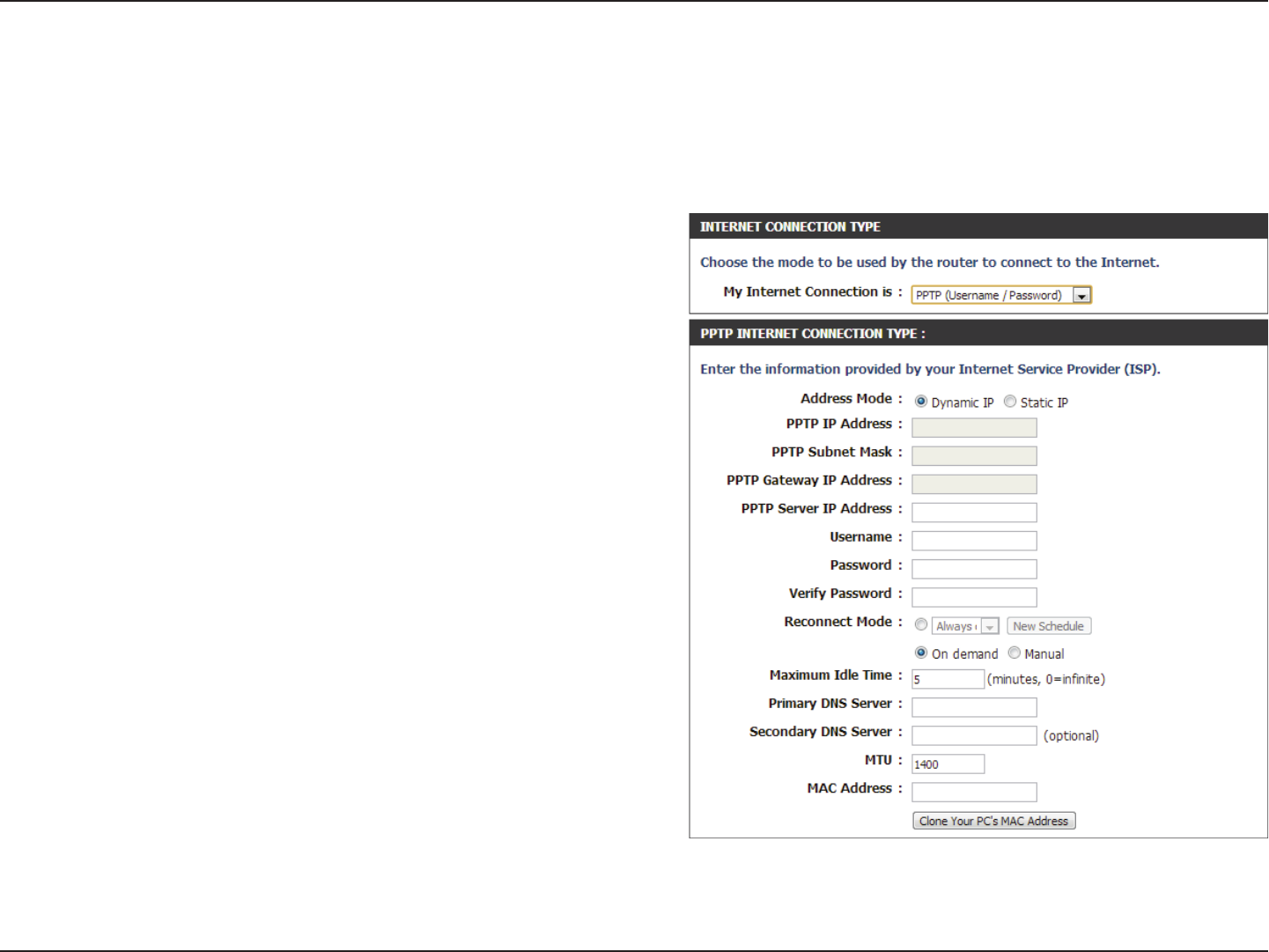Image resolution: width=1269 pixels, height=952 pixels.
Task: Click the PPTP Subnet Mask field
Action: coord(974,456)
